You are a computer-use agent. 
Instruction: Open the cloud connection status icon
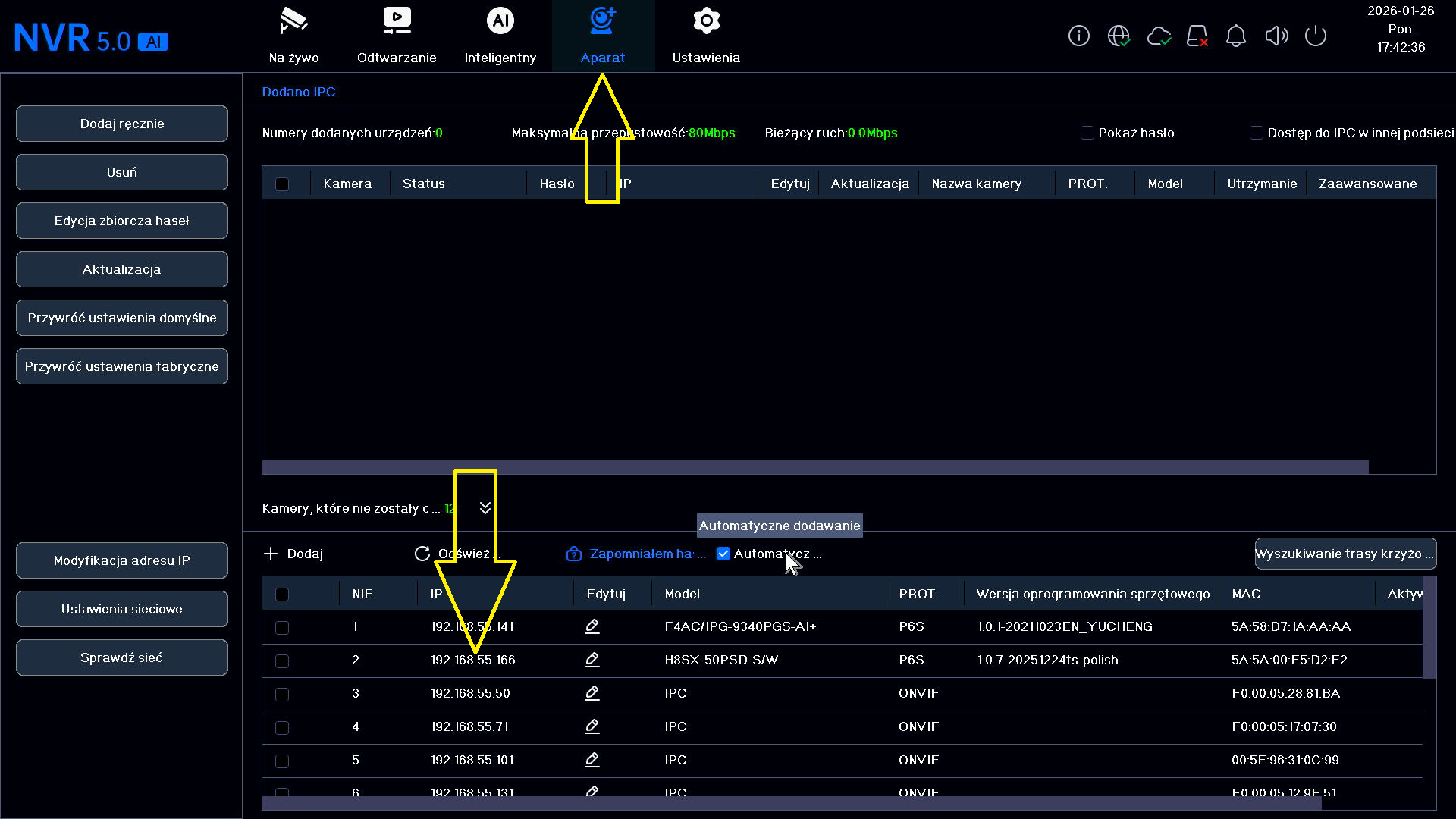pyautogui.click(x=1159, y=36)
